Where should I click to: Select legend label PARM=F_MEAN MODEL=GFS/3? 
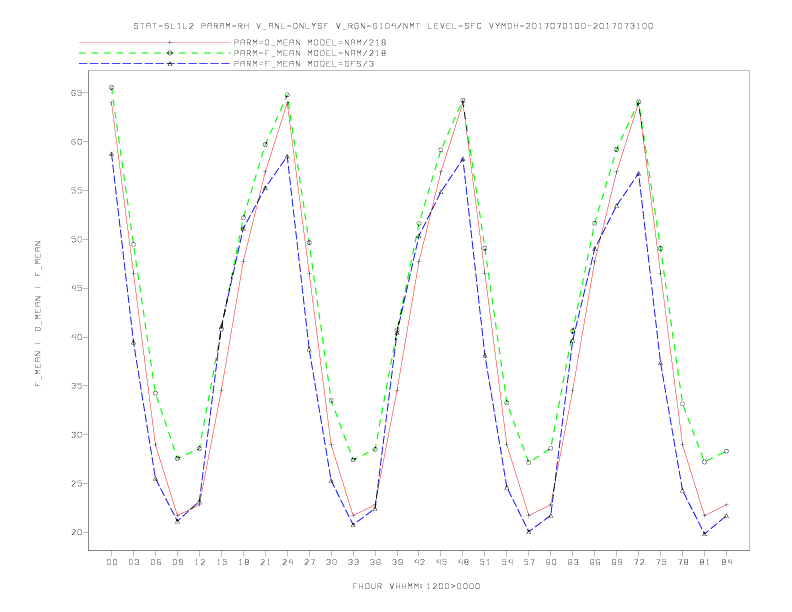[x=304, y=64]
